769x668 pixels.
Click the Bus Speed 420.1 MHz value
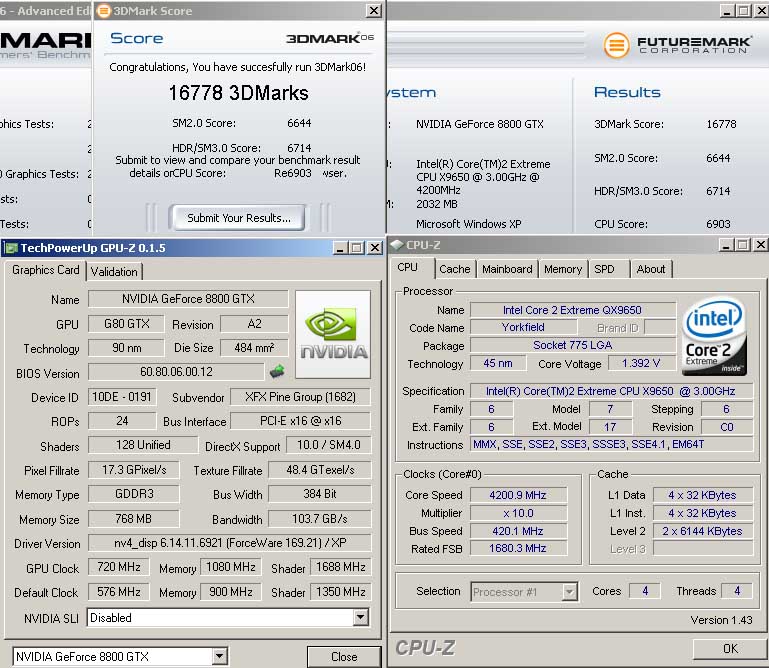(x=518, y=531)
